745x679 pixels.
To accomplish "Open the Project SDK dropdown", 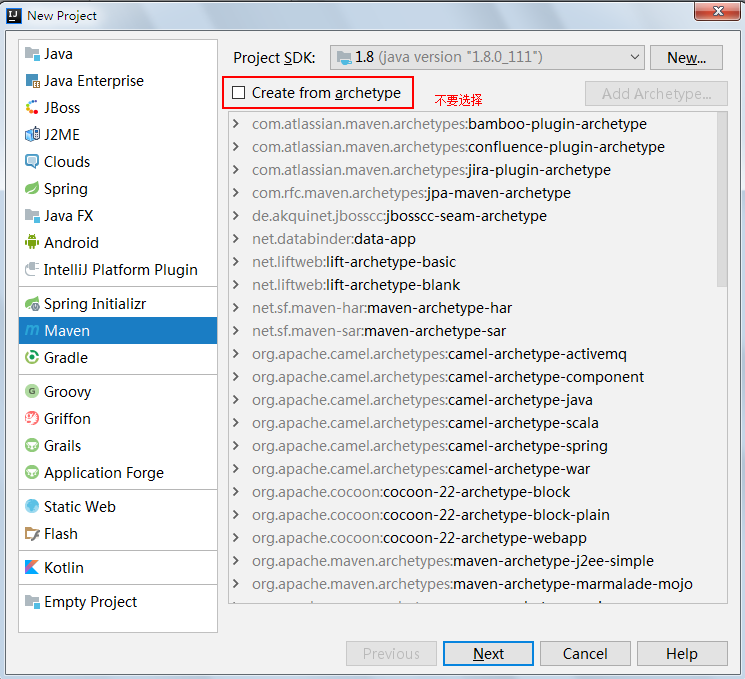I will pyautogui.click(x=487, y=57).
